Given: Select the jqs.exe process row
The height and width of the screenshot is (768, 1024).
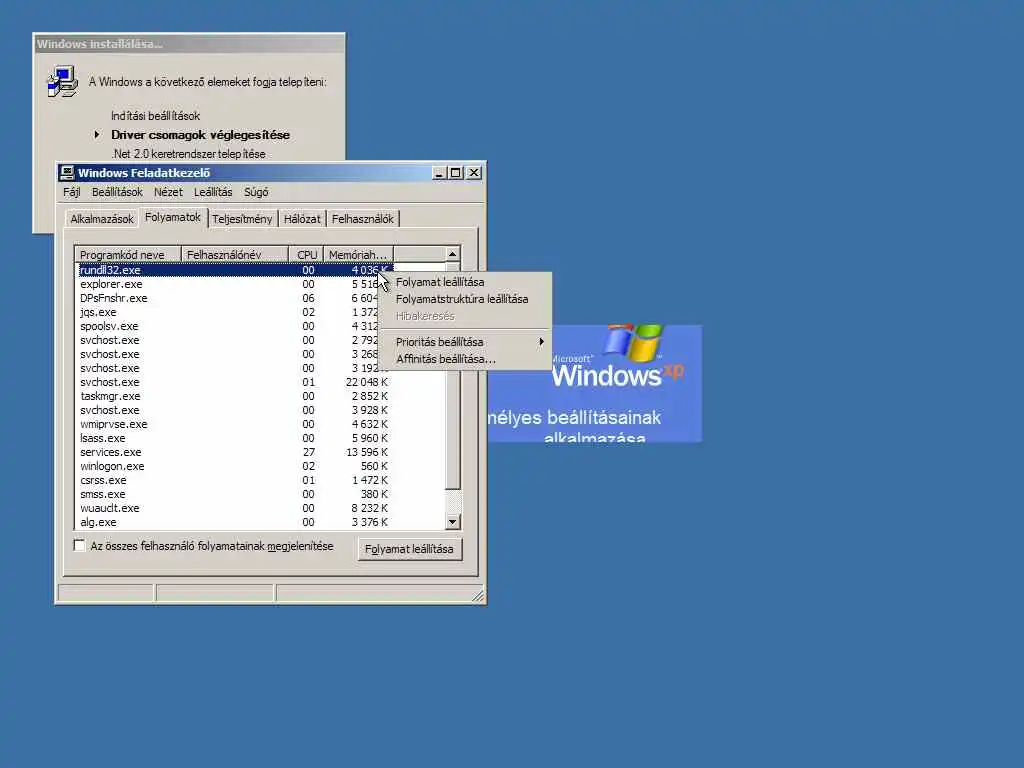Looking at the screenshot, I should coord(234,312).
